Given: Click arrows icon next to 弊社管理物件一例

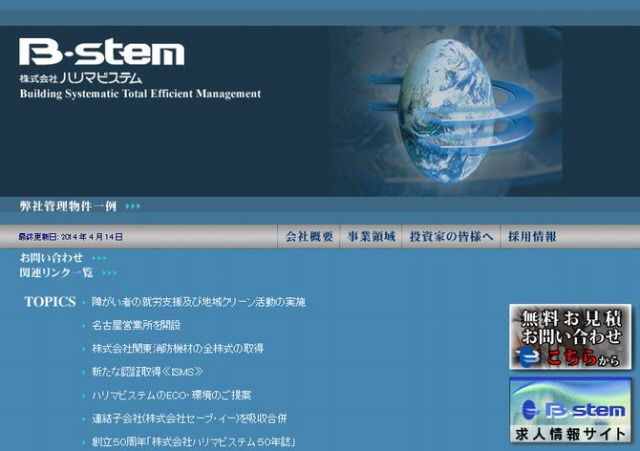Looking at the screenshot, I should click(x=133, y=207).
